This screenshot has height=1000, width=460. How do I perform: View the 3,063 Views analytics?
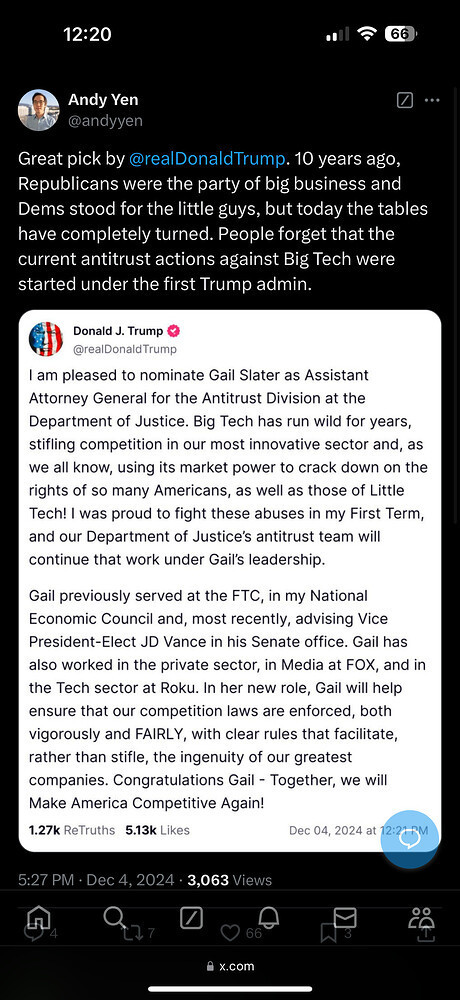(230, 881)
